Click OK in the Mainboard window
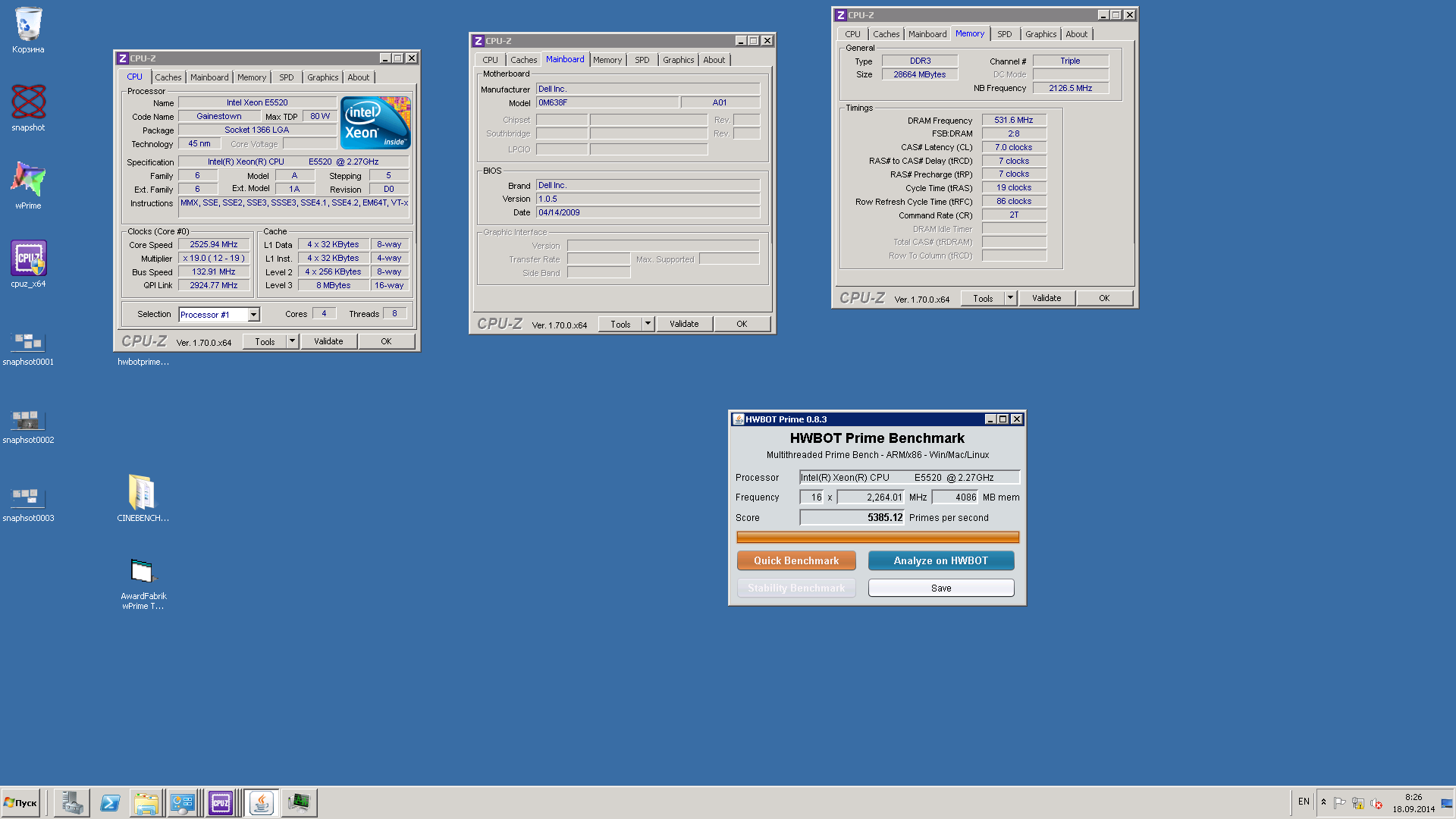The height and width of the screenshot is (819, 1456). click(742, 324)
